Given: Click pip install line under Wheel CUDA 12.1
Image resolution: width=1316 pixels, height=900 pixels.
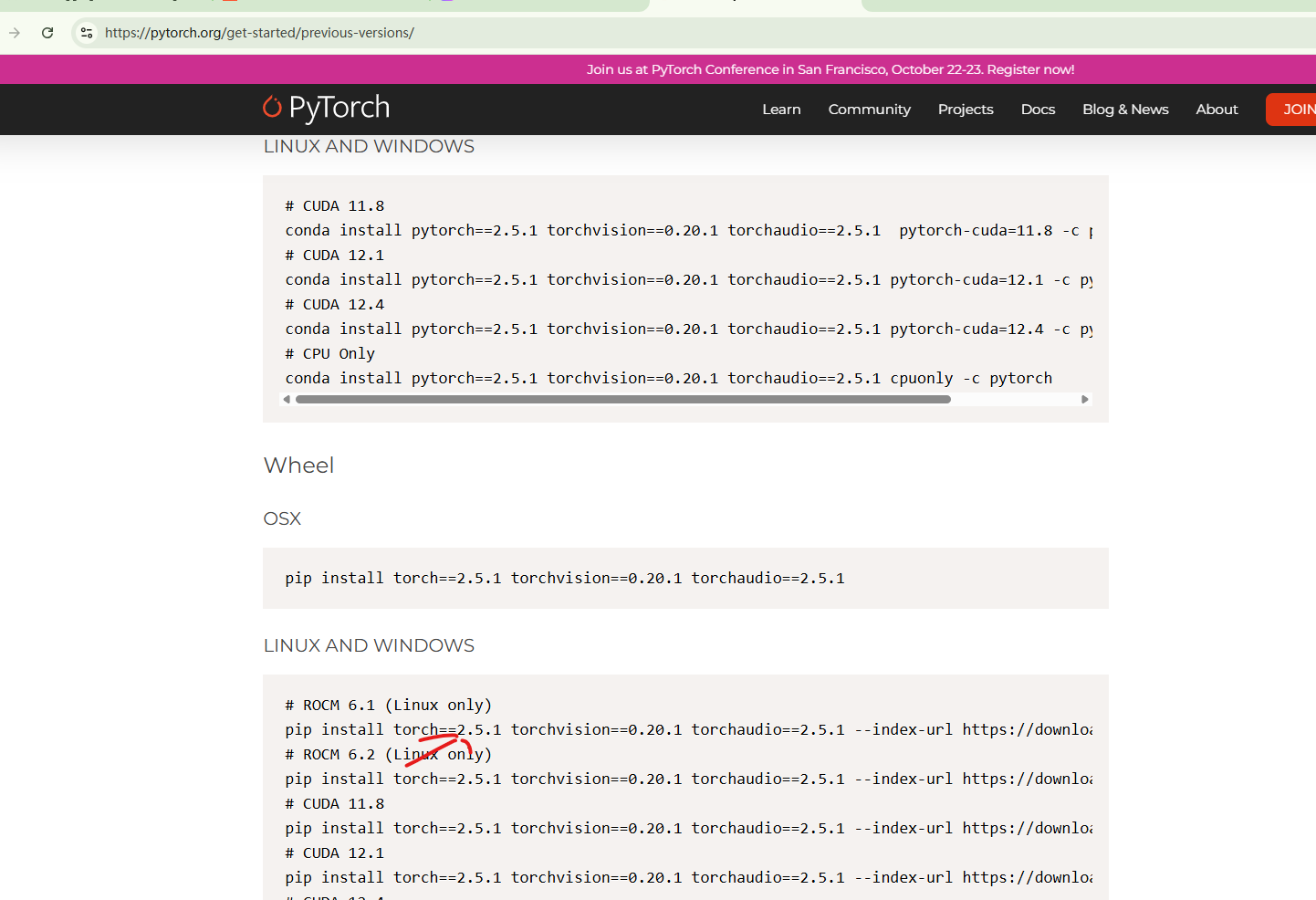Looking at the screenshot, I should (689, 878).
